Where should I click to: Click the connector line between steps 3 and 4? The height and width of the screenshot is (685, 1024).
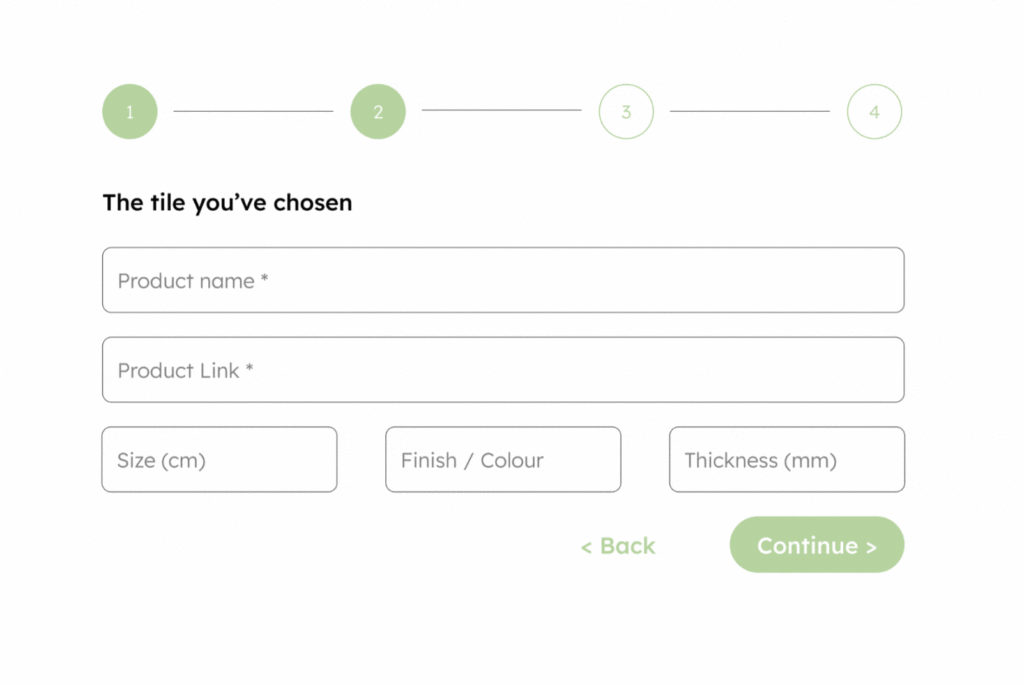pos(749,111)
